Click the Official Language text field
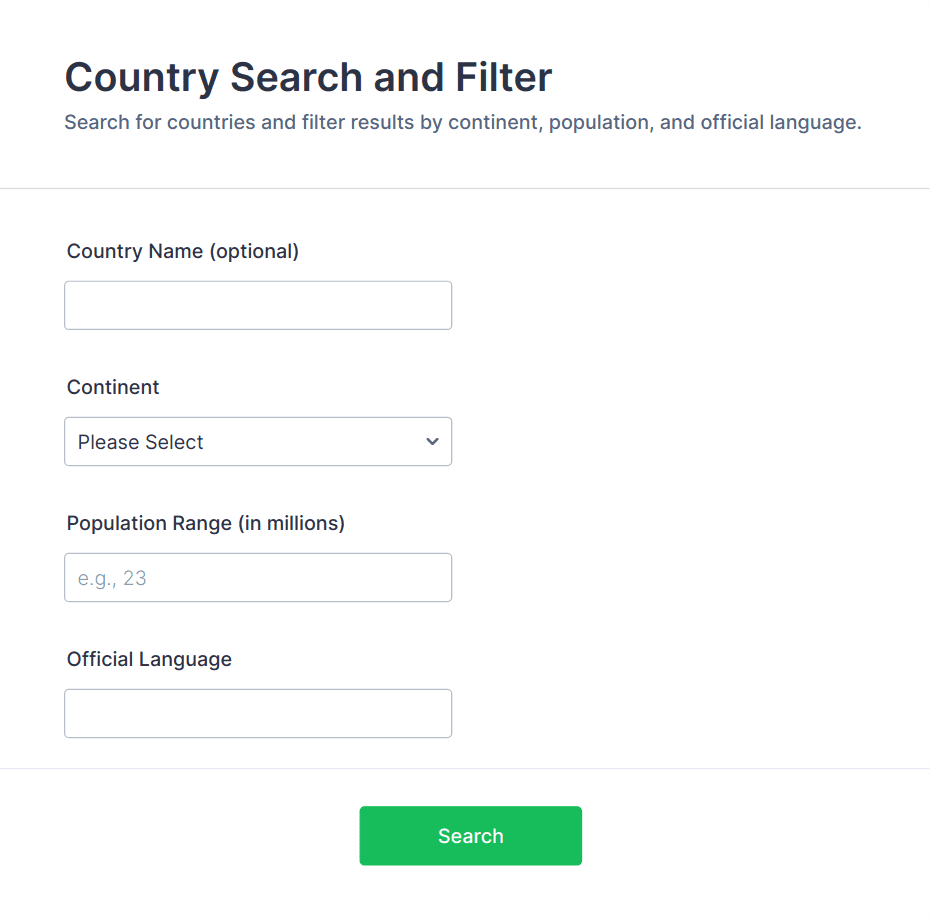This screenshot has height=915, width=930. click(x=258, y=713)
